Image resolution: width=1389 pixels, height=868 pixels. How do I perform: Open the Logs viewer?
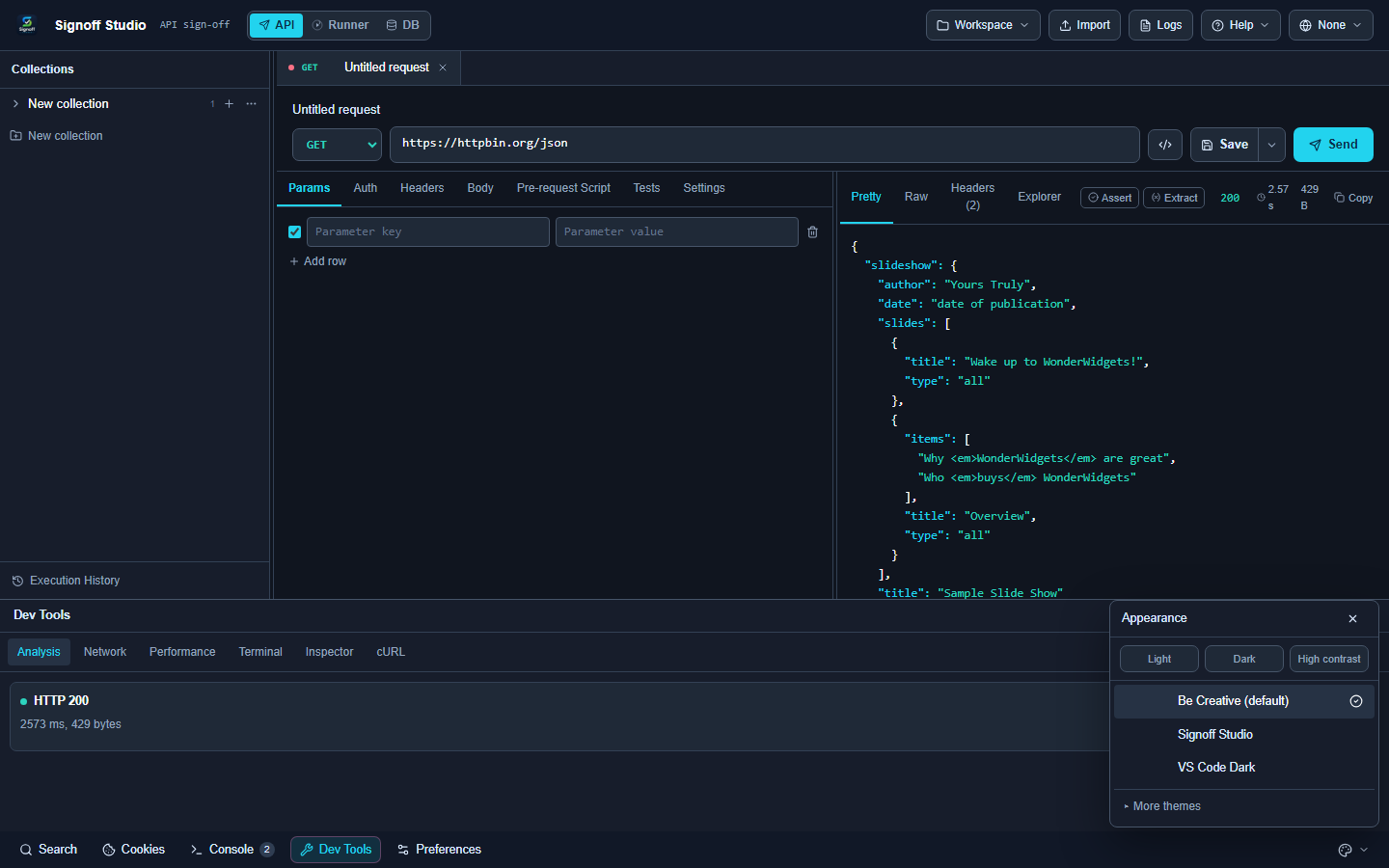(x=1160, y=25)
